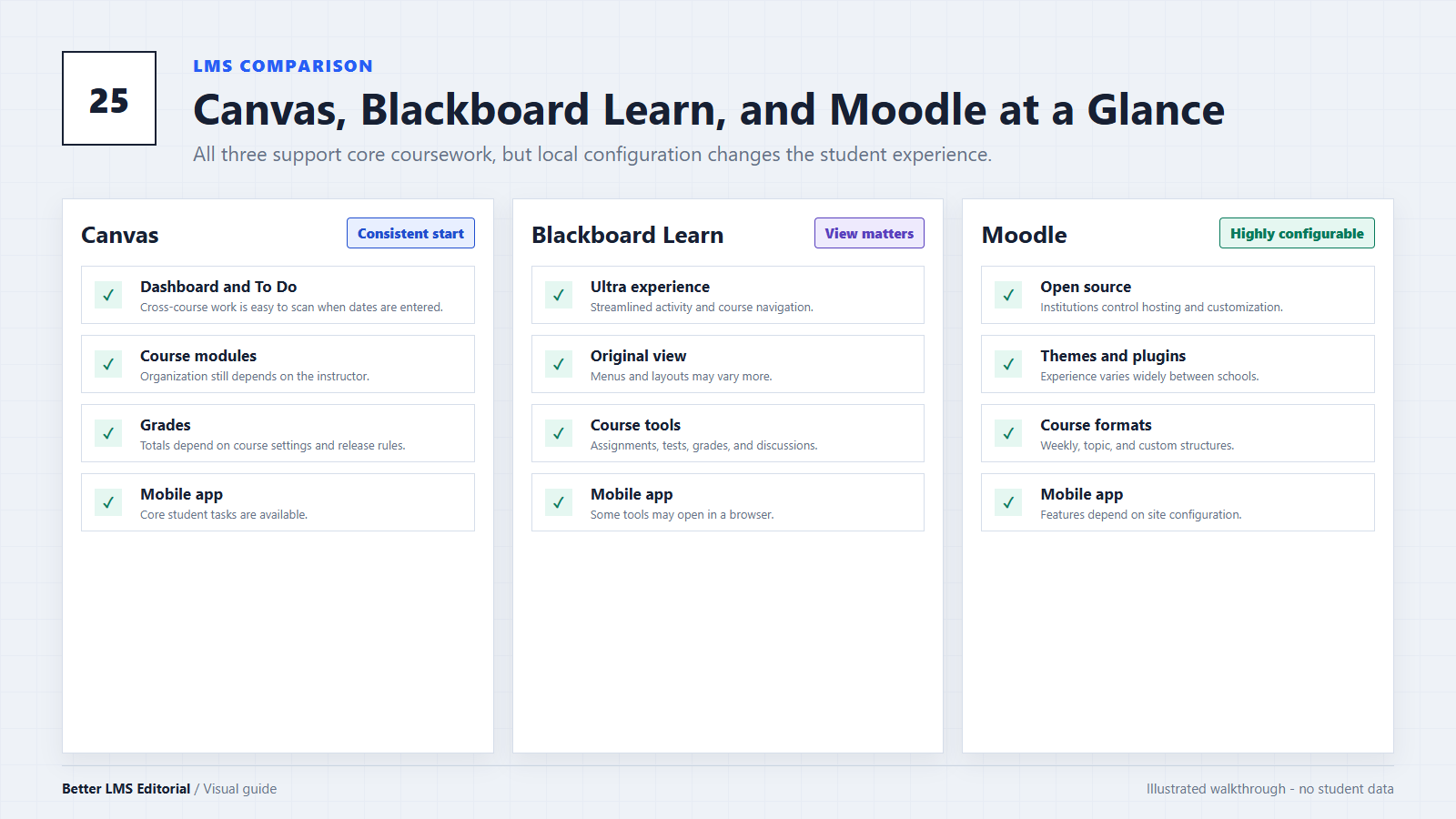Click the Ultra experience title
Viewport: 1456px width, 819px height.
pos(650,287)
